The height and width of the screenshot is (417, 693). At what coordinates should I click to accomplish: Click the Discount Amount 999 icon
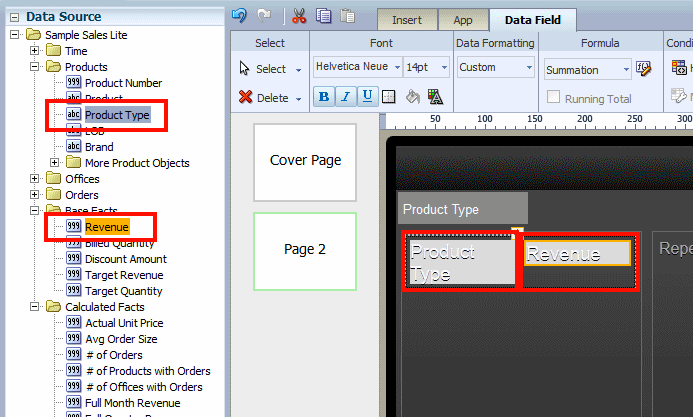pyautogui.click(x=73, y=258)
